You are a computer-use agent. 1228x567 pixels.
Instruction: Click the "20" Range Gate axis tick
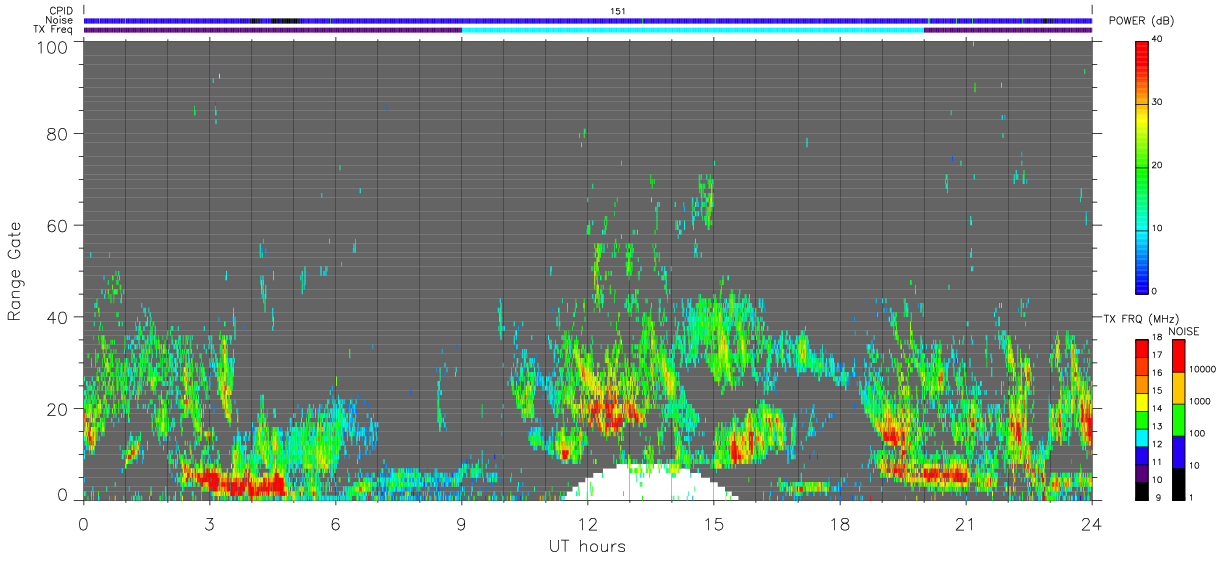pyautogui.click(x=59, y=409)
